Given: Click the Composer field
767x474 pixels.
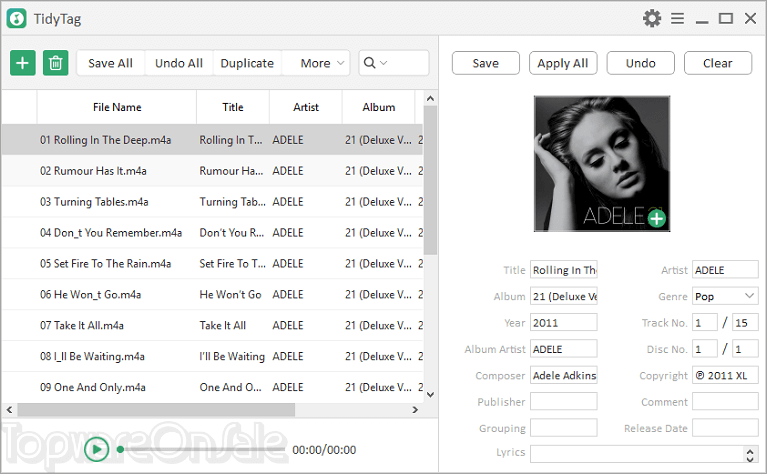Looking at the screenshot, I should (564, 375).
